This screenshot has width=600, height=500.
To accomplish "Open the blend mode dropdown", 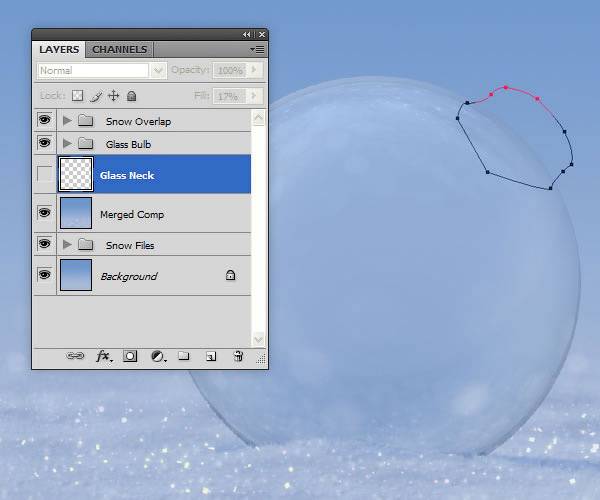I will 158,70.
